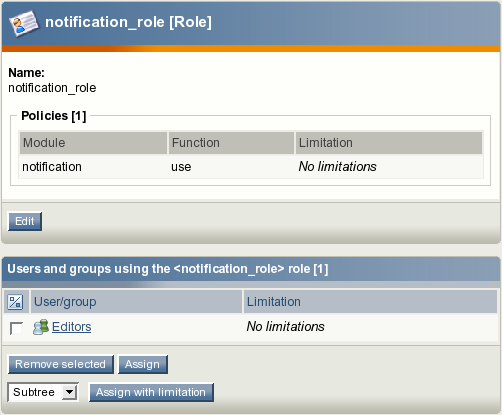Click the Module column header
The image size is (502, 415).
tap(93, 143)
